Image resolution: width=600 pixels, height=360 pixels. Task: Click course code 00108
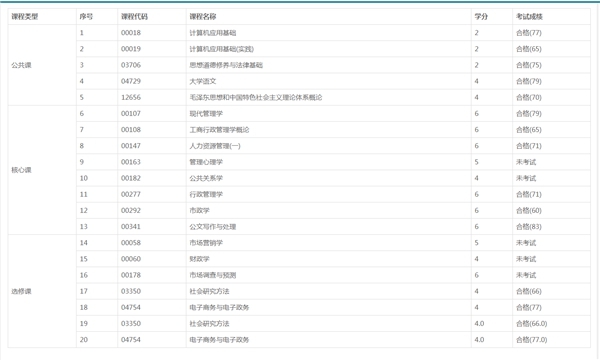[131, 130]
